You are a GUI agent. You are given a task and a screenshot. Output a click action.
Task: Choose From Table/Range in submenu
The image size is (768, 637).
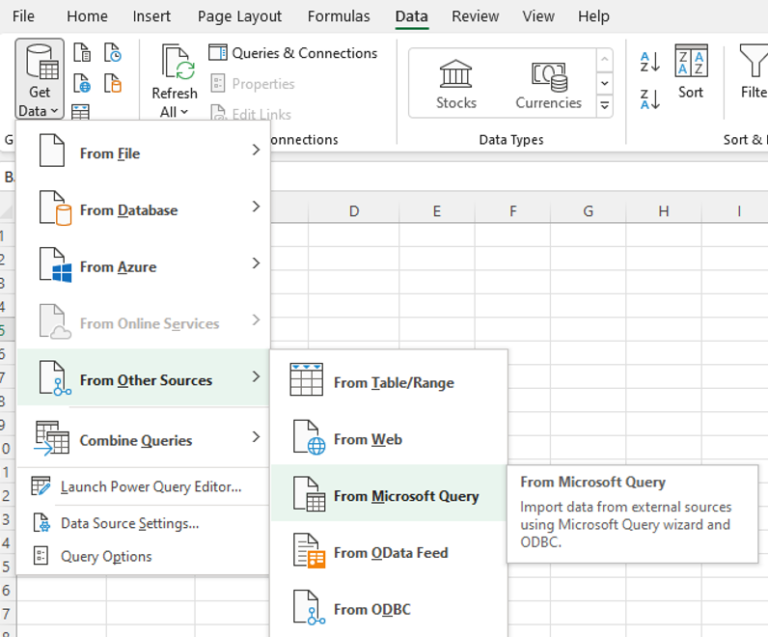pos(389,380)
